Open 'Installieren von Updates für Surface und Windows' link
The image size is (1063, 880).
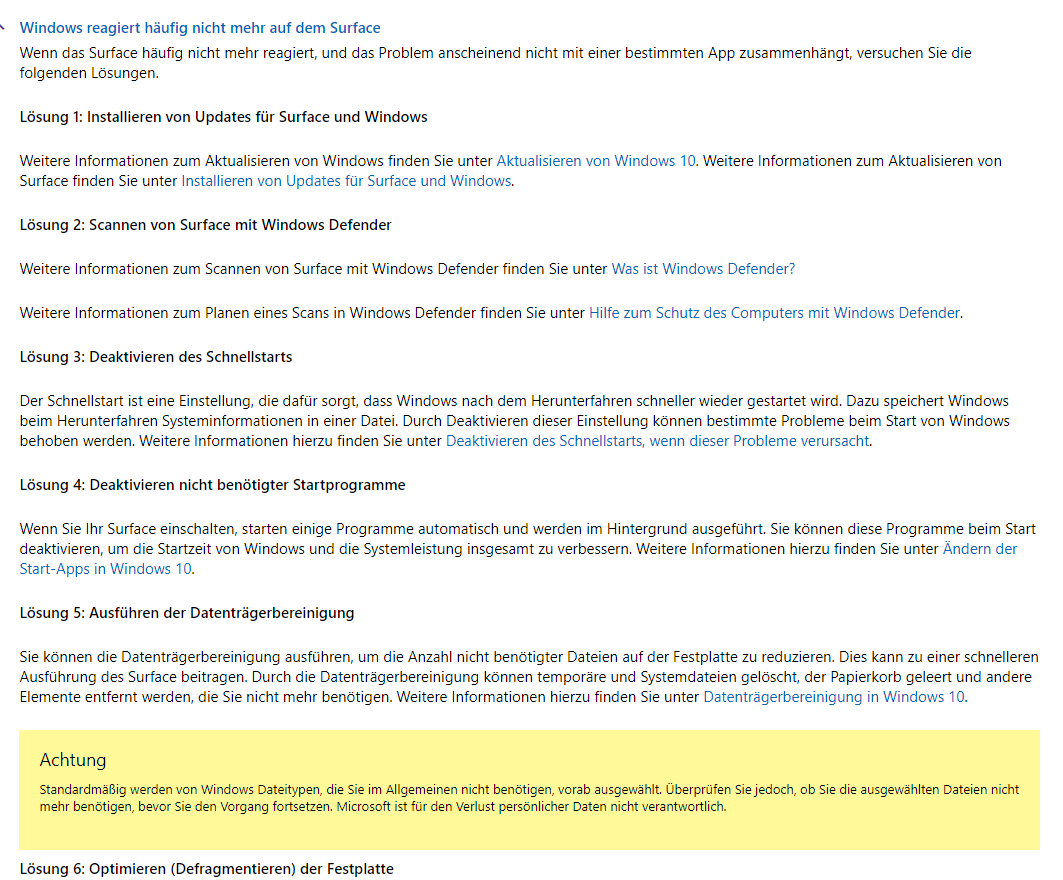coord(346,181)
